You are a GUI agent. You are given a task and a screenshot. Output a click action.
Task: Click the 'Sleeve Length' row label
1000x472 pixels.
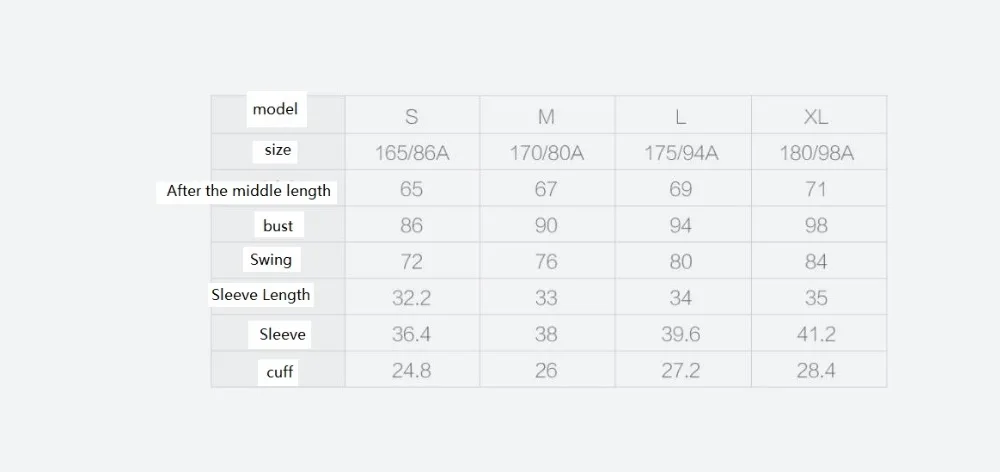pyautogui.click(x=261, y=295)
